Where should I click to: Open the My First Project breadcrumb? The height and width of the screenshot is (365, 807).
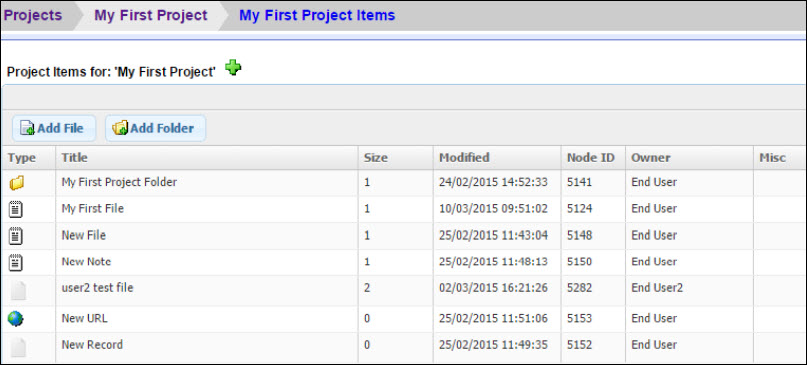(151, 15)
